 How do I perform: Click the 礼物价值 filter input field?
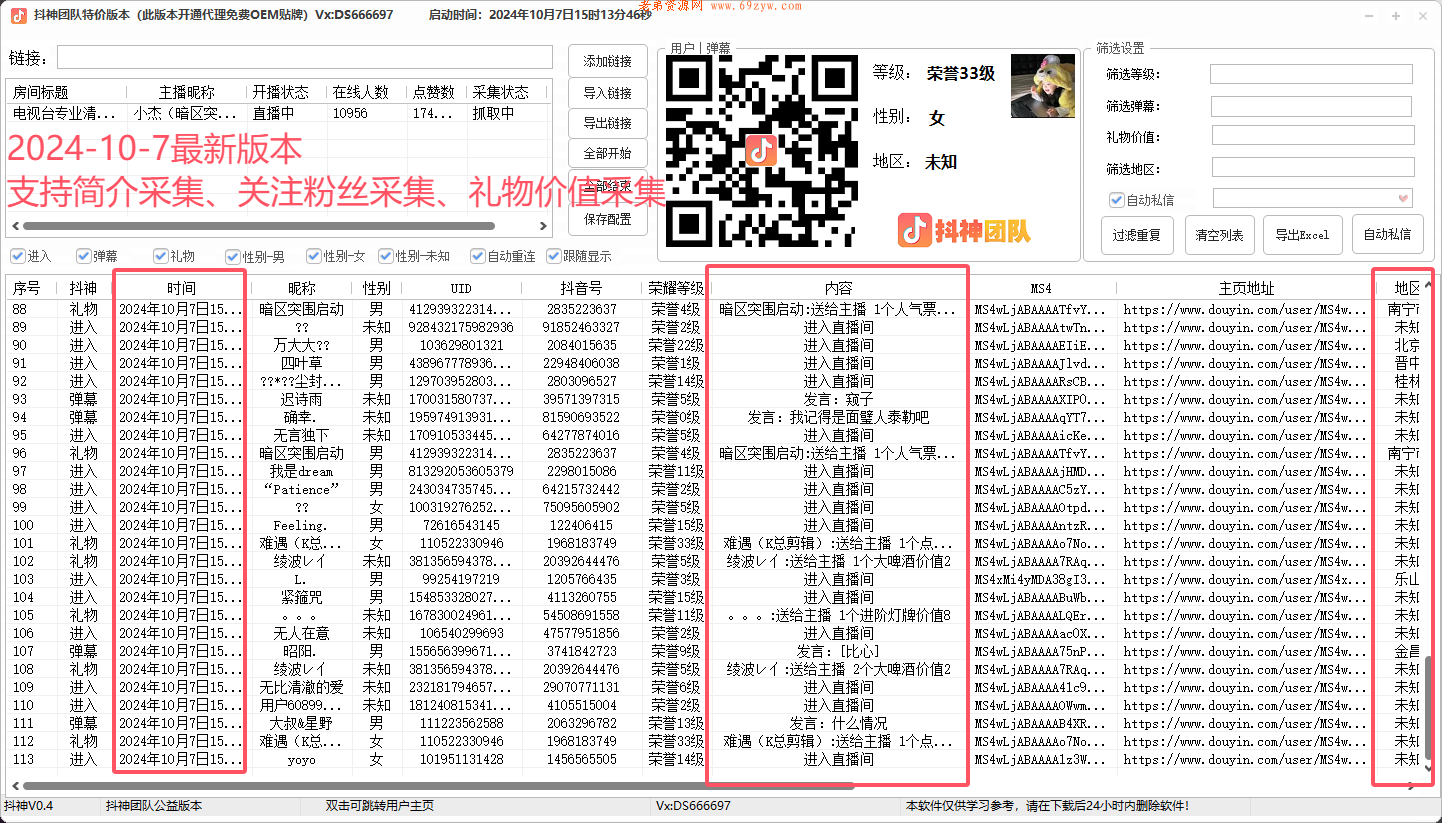point(1312,135)
